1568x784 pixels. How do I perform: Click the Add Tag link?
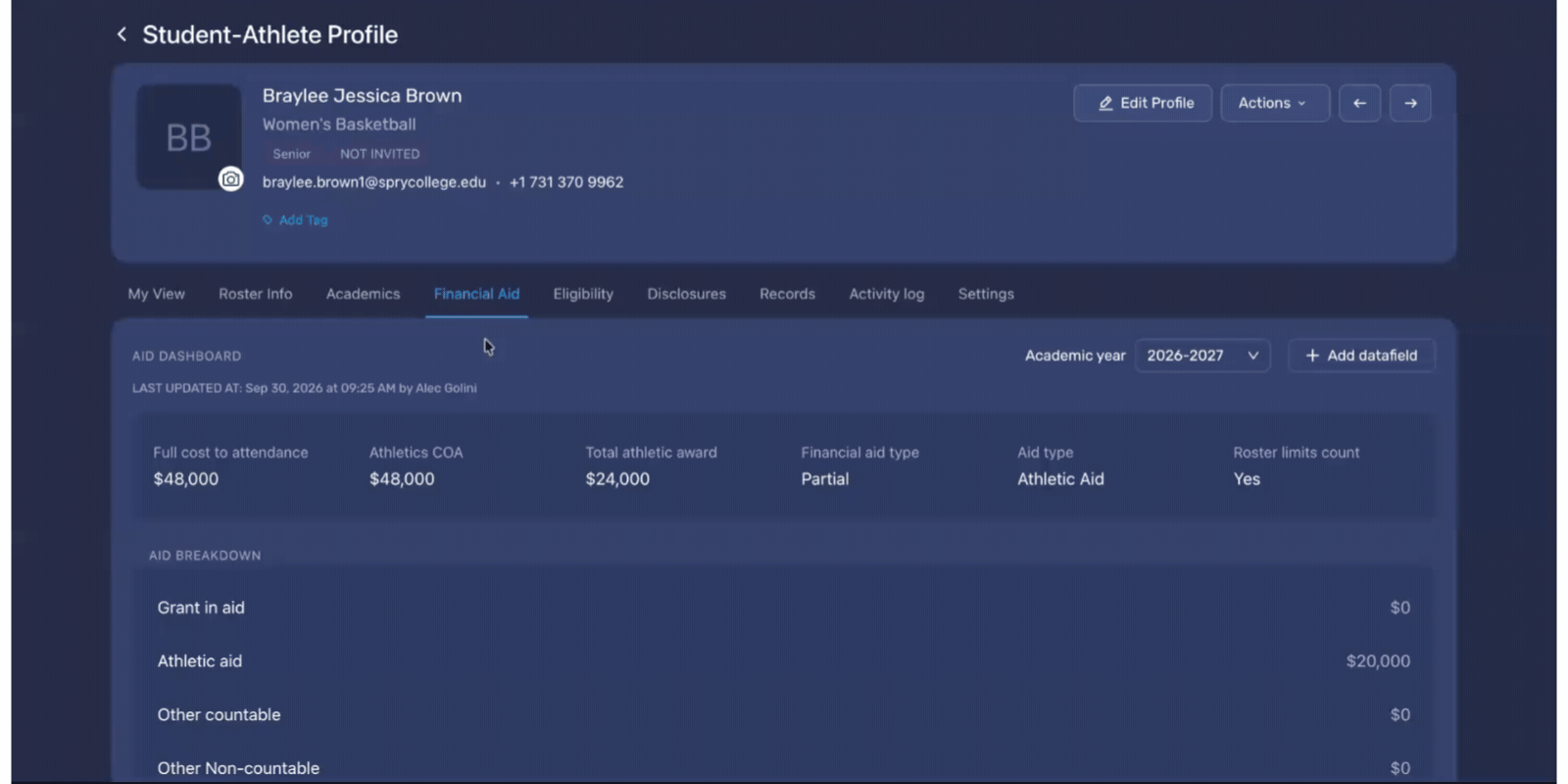pyautogui.click(x=295, y=220)
